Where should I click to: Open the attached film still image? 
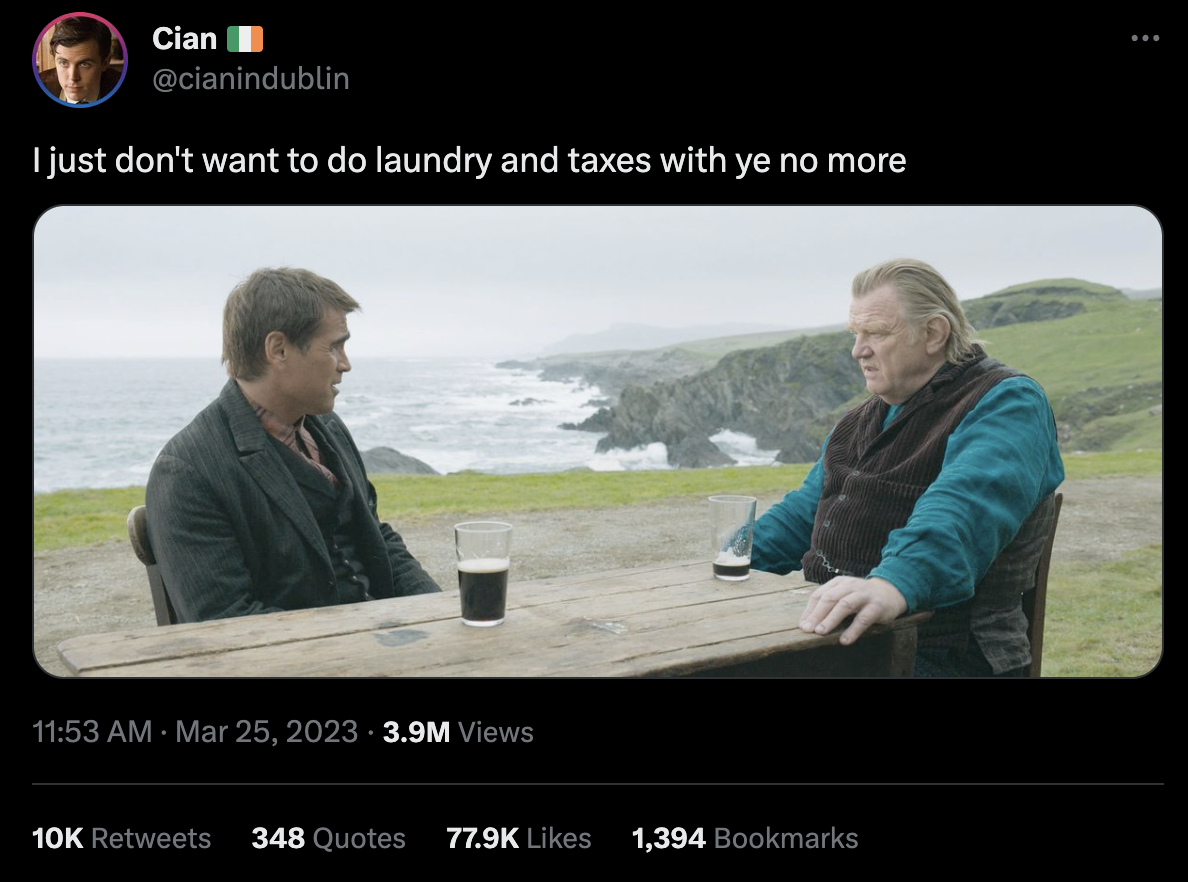point(598,441)
